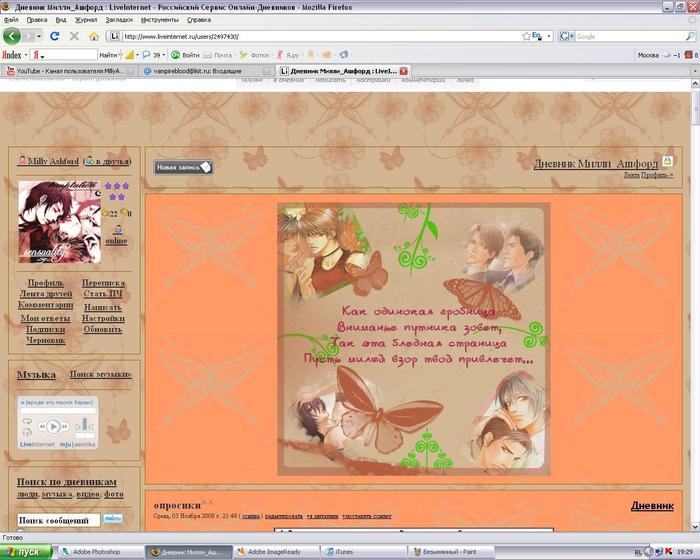Click the Yandex toolbar yellow ranking bars icon
This screenshot has height=560, width=700.
tap(129, 55)
